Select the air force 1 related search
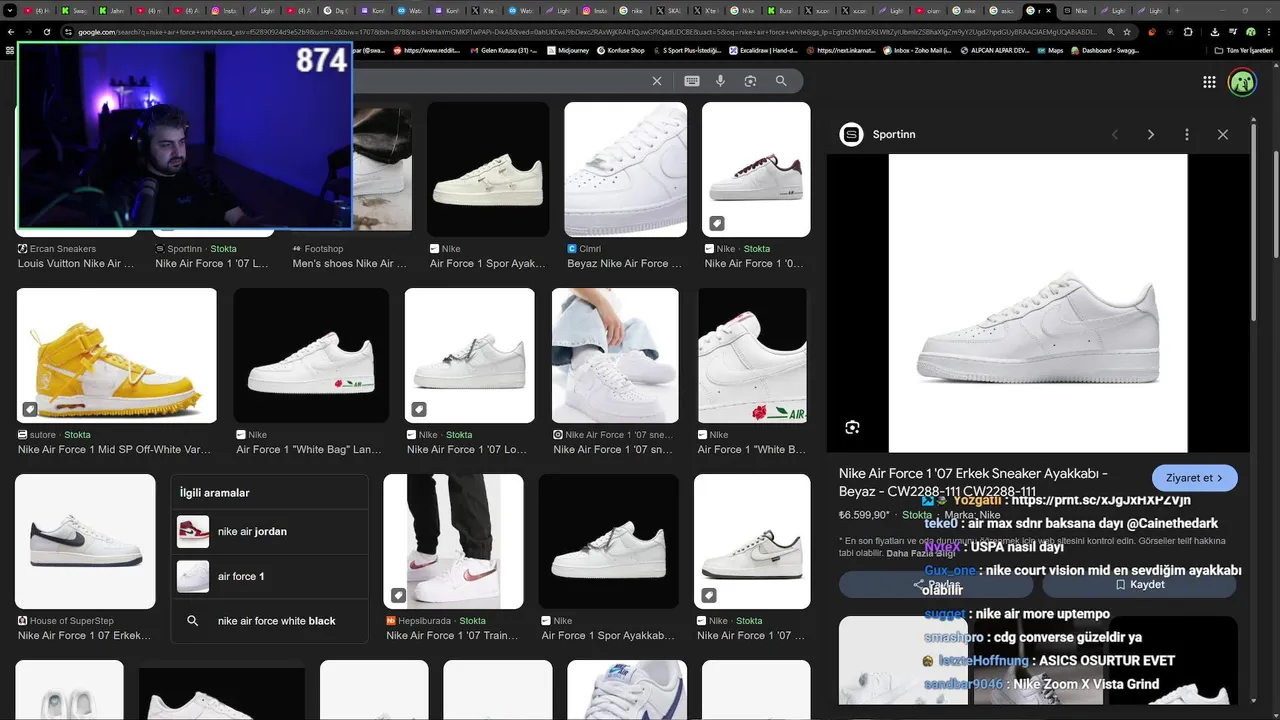Image resolution: width=1280 pixels, height=720 pixels. (x=270, y=576)
